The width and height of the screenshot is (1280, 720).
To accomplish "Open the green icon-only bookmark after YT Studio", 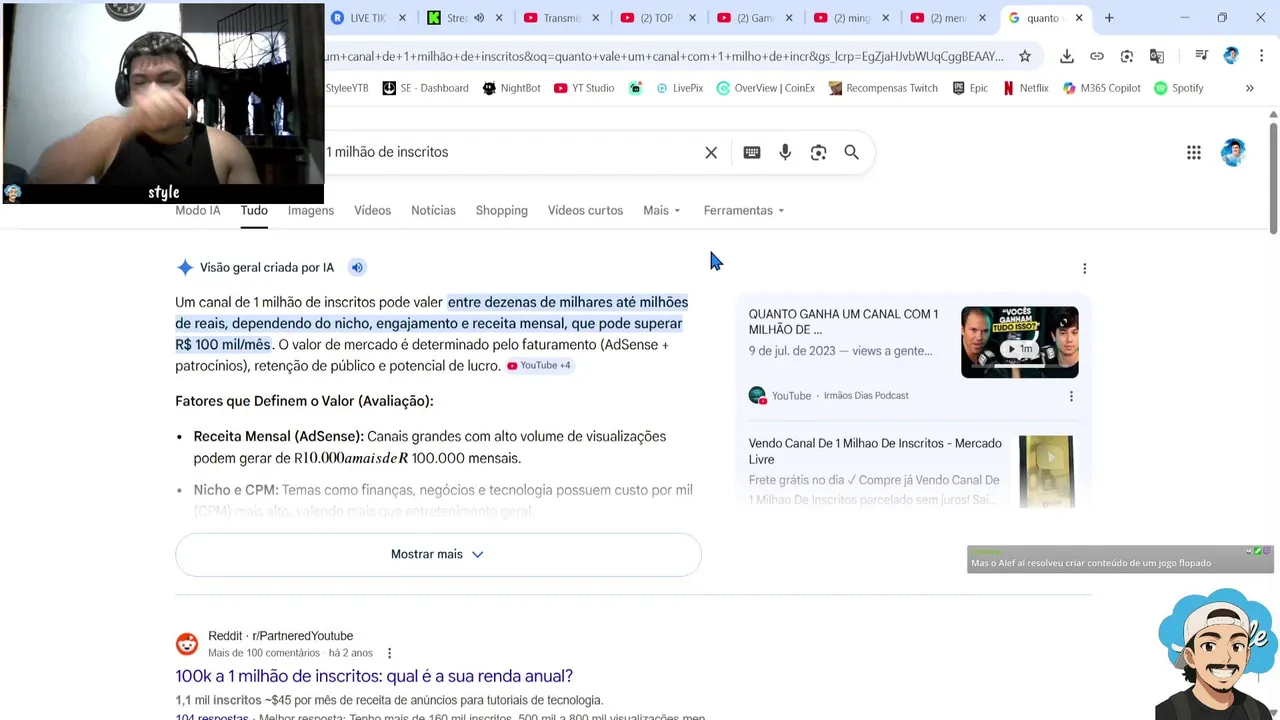I will tap(635, 88).
